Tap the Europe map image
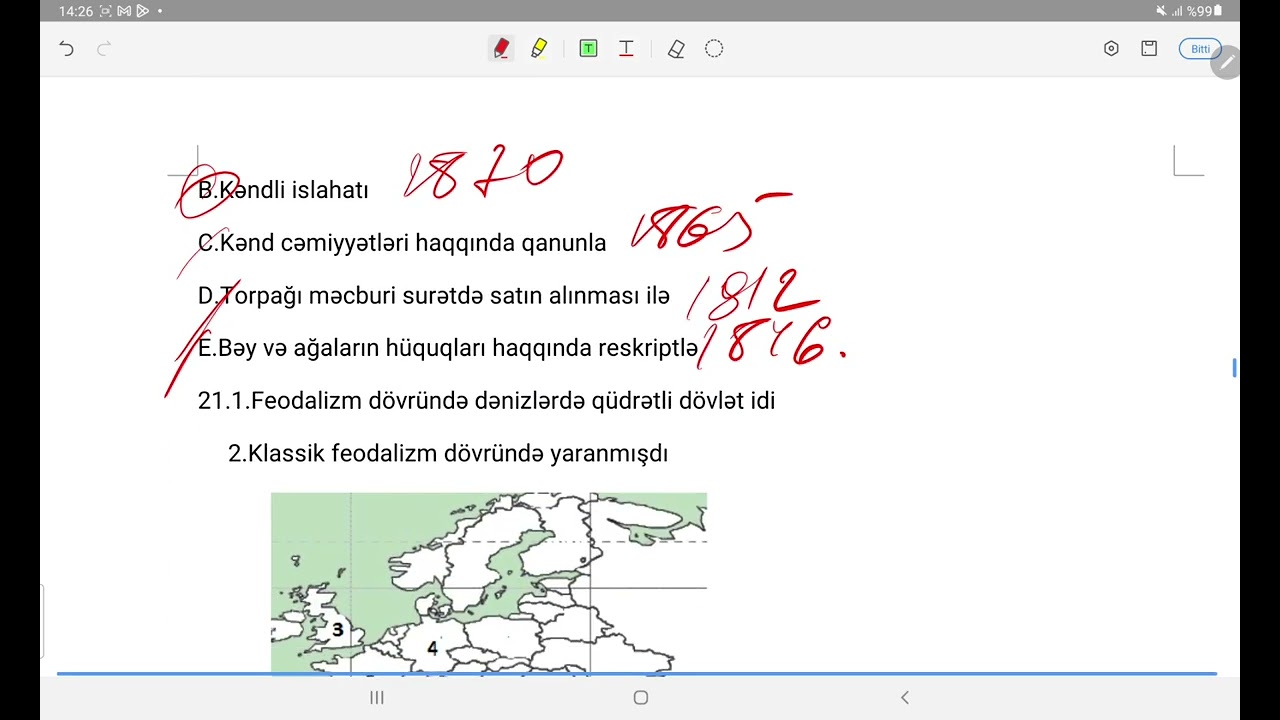The image size is (1280, 720). (489, 582)
